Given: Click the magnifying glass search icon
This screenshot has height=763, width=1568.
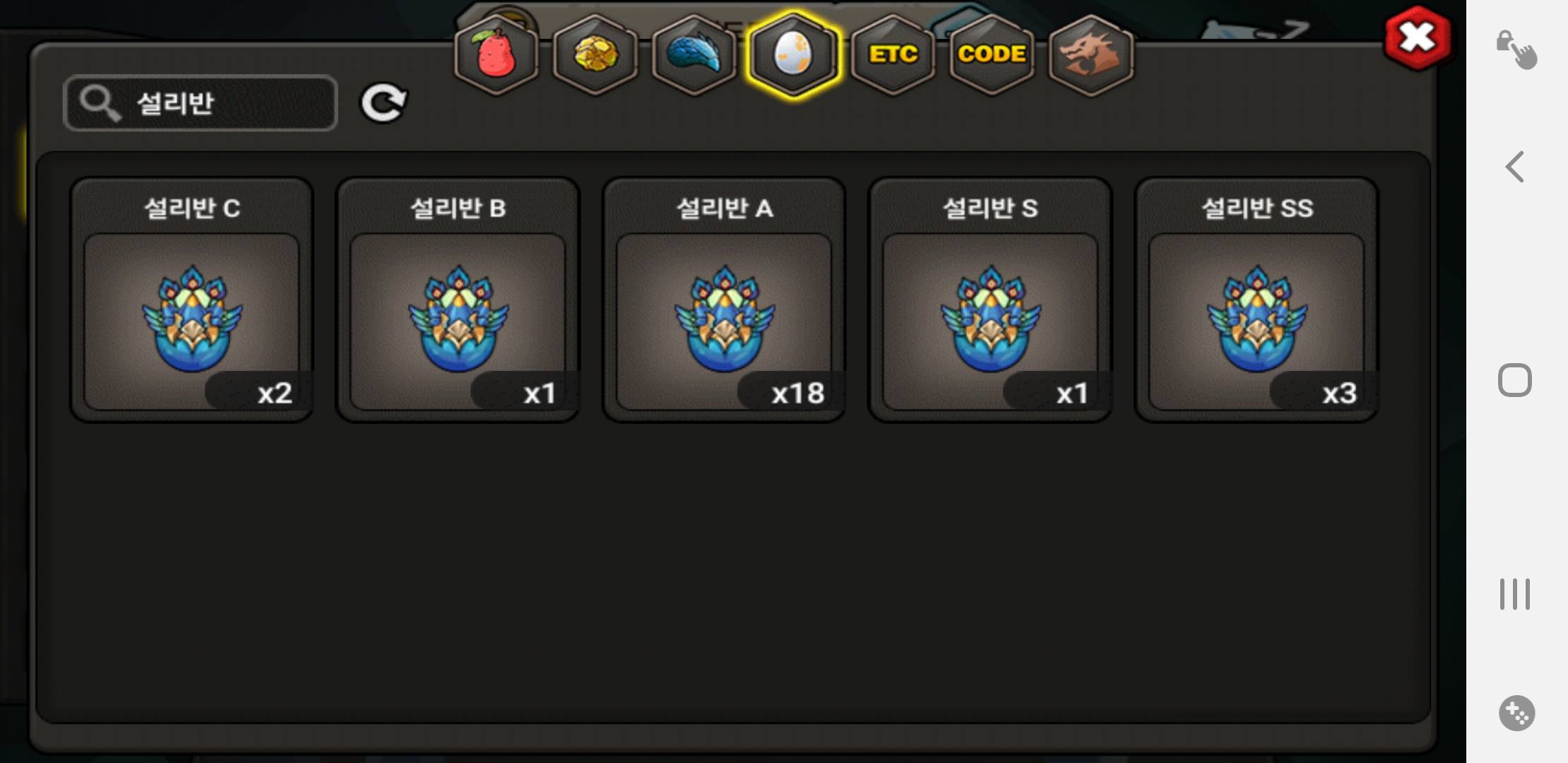Looking at the screenshot, I should (100, 103).
